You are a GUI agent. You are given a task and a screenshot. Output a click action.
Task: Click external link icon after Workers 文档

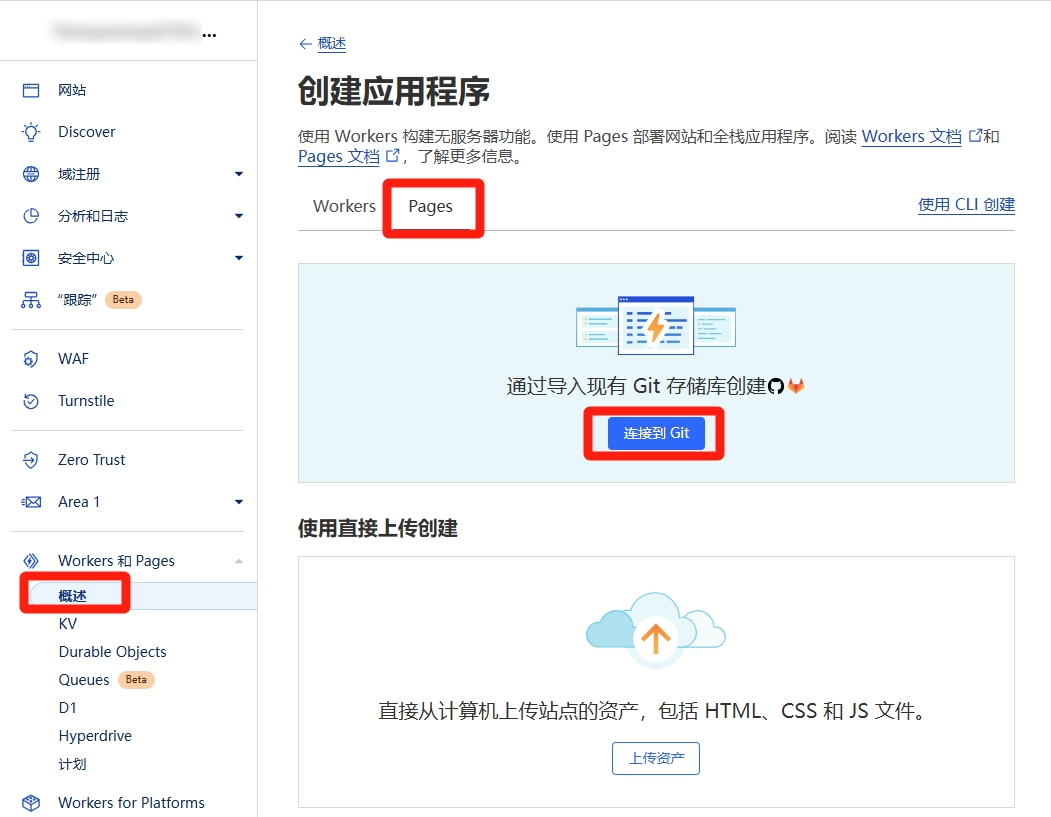click(975, 136)
